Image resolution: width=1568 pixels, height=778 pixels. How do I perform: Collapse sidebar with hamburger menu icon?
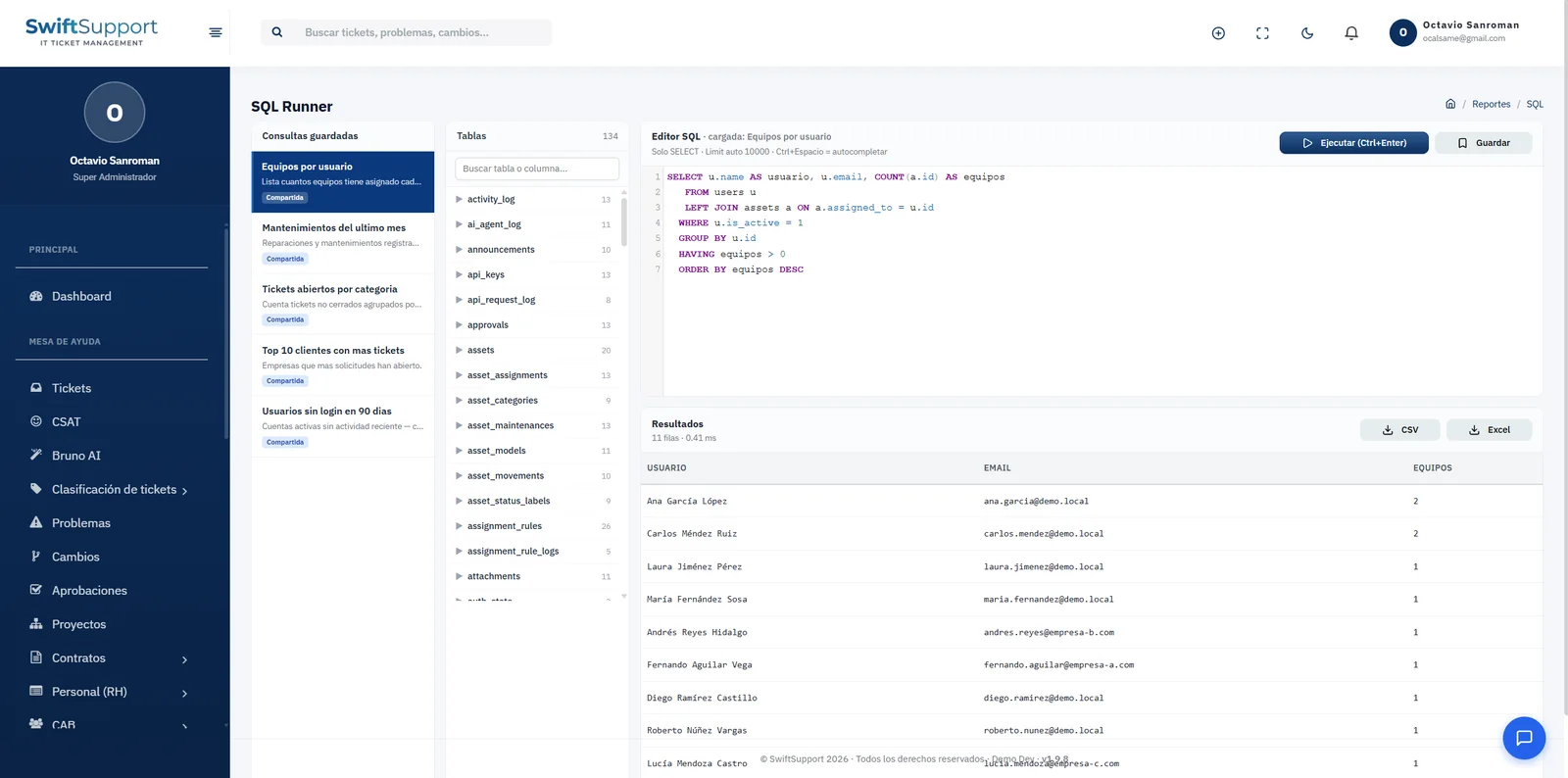(x=216, y=32)
